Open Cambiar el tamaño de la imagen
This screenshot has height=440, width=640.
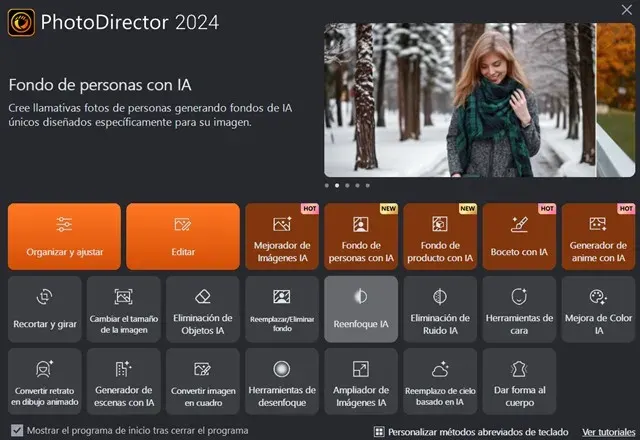pyautogui.click(x=124, y=309)
